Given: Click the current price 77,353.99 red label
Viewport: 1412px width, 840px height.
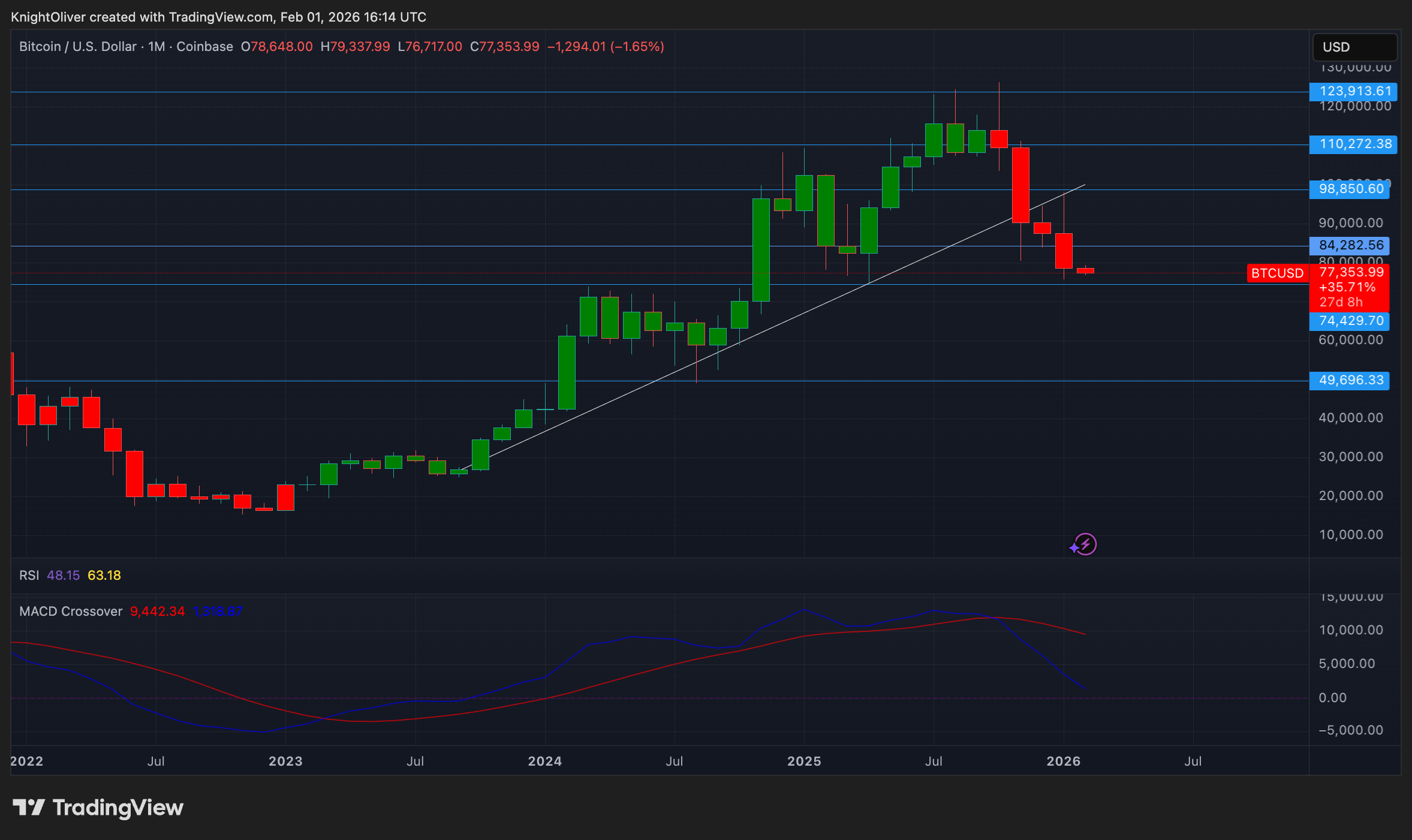Looking at the screenshot, I should 1351,273.
